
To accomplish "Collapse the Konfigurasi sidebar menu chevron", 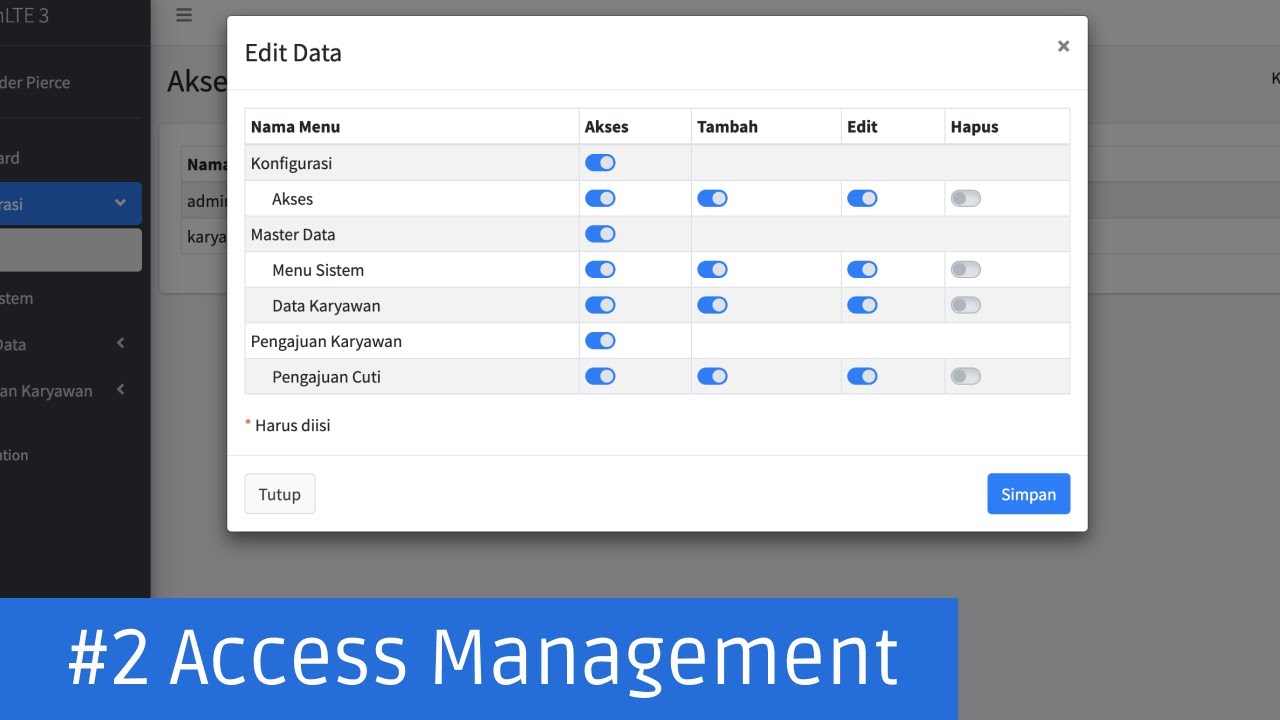I will point(120,203).
